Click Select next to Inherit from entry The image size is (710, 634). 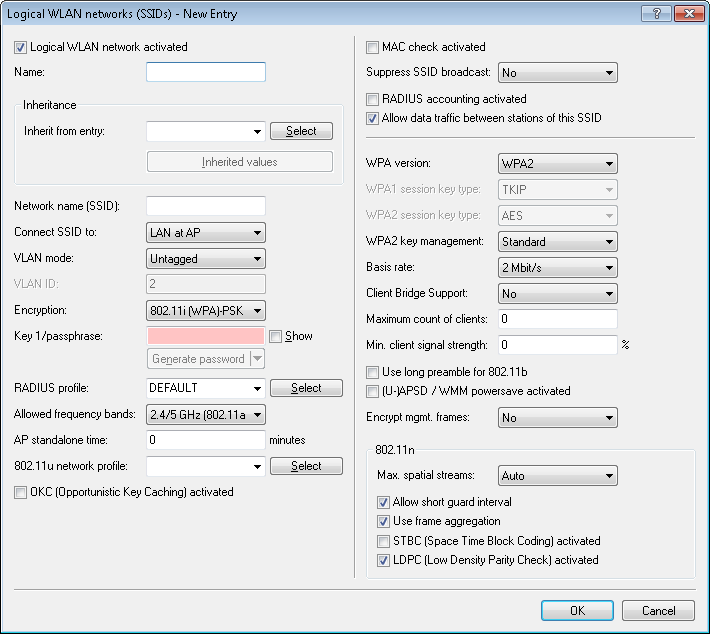click(301, 131)
